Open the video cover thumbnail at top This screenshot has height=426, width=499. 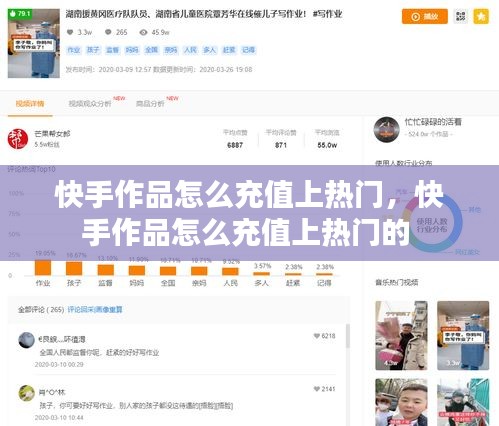(x=34, y=43)
